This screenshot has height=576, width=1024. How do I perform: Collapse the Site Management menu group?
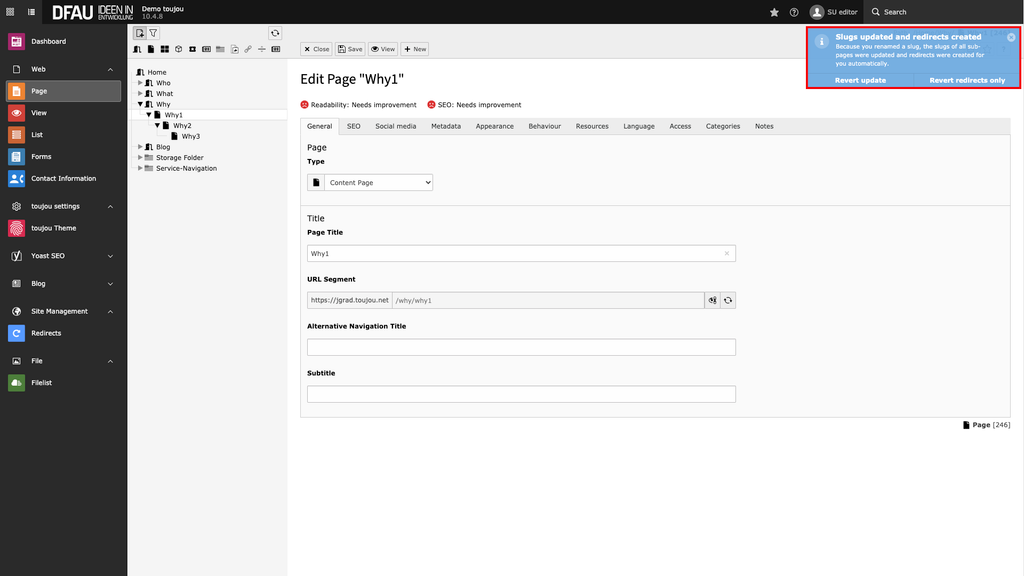point(110,311)
